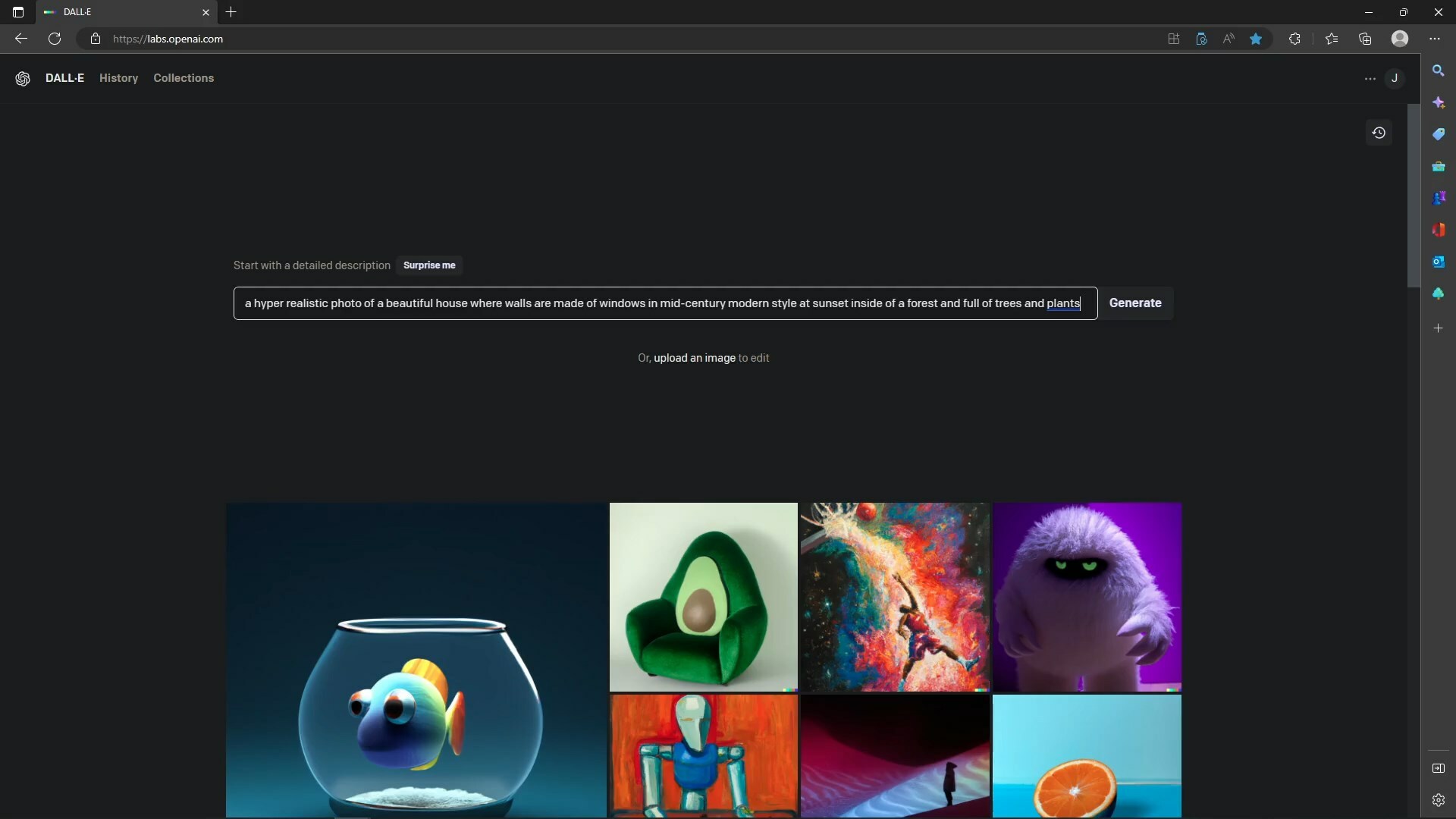Open the fish in fishbowl image
The height and width of the screenshot is (819, 1456).
click(x=416, y=660)
